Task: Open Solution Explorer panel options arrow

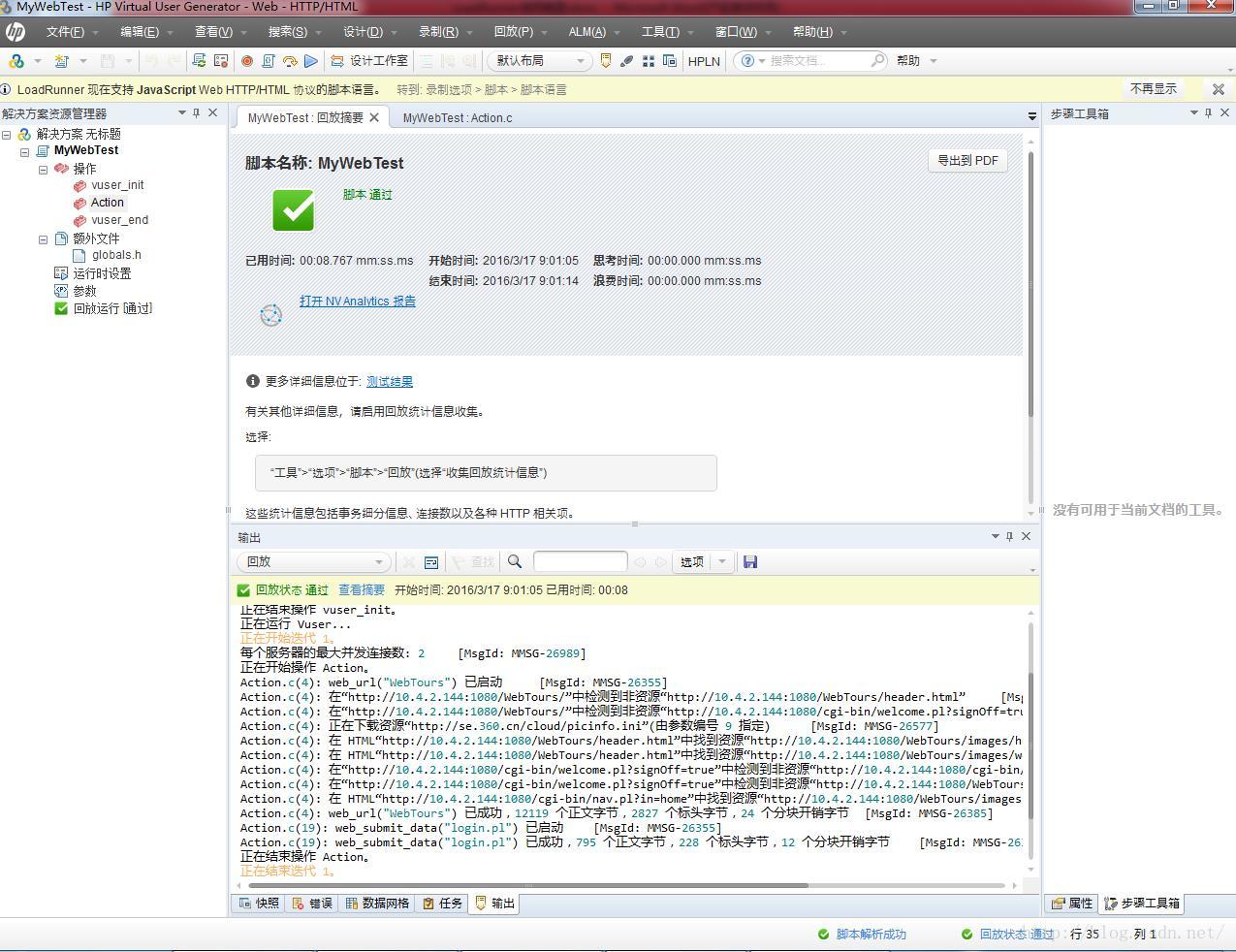Action: [181, 113]
